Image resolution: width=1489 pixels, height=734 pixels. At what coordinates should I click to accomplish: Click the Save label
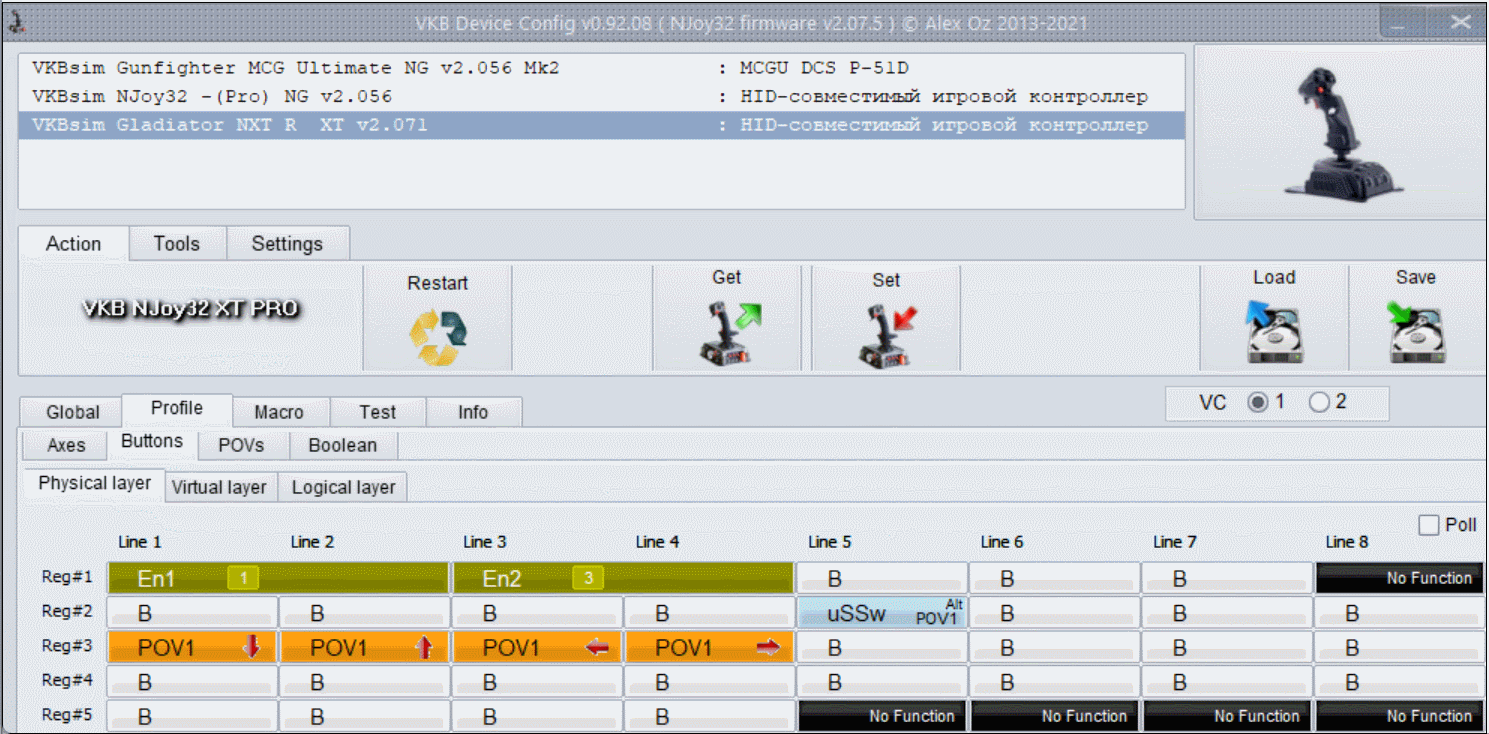click(x=1416, y=278)
